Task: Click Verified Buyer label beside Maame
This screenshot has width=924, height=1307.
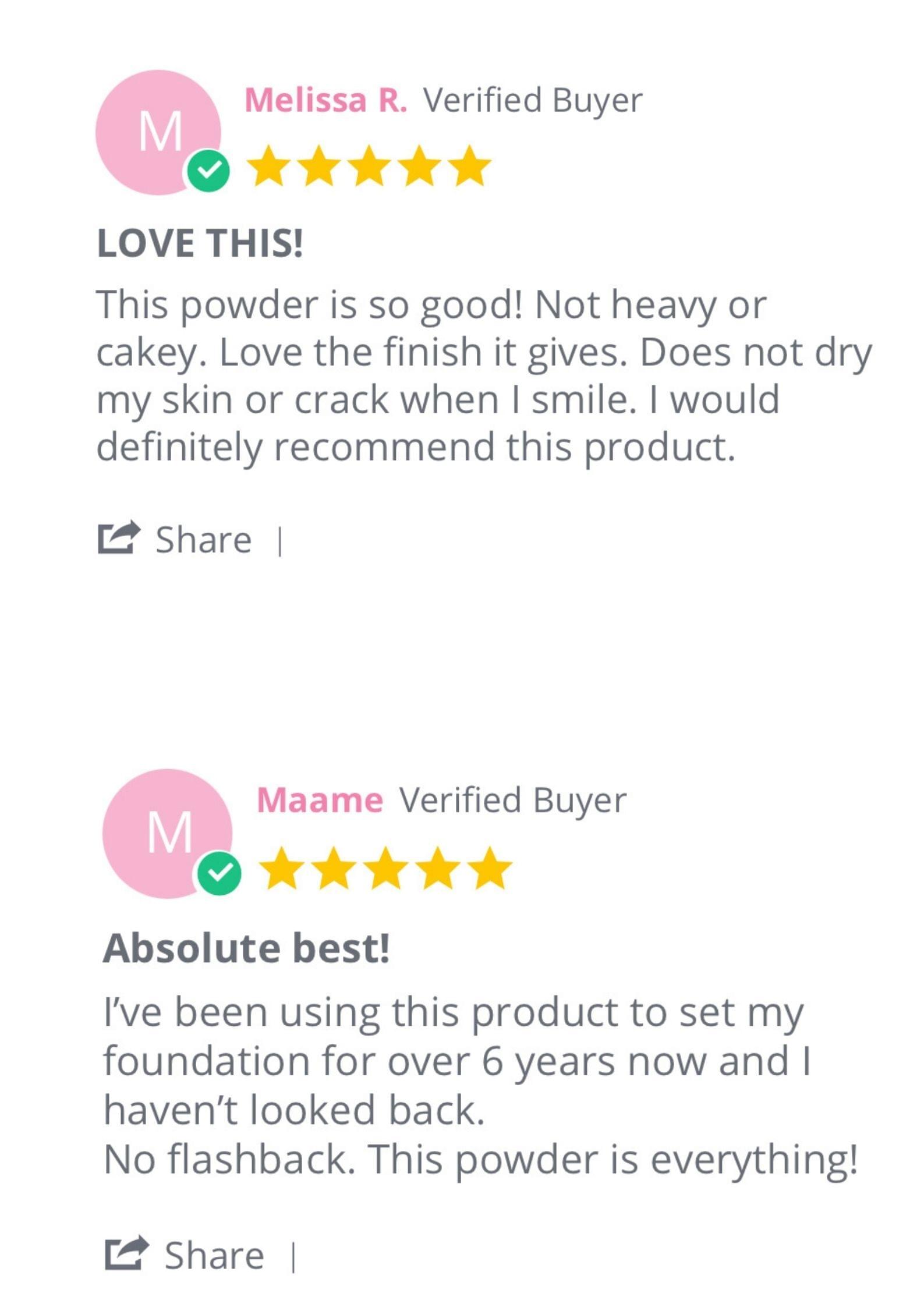Action: coord(512,801)
